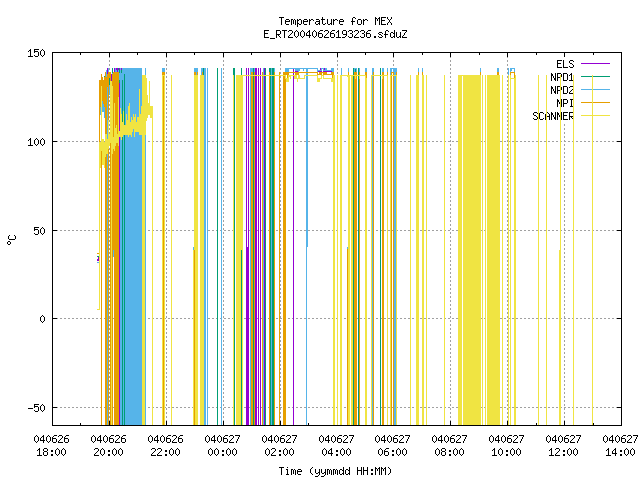Click the yellow SCANNER legend line sample
The image size is (640, 480).
(x=595, y=116)
